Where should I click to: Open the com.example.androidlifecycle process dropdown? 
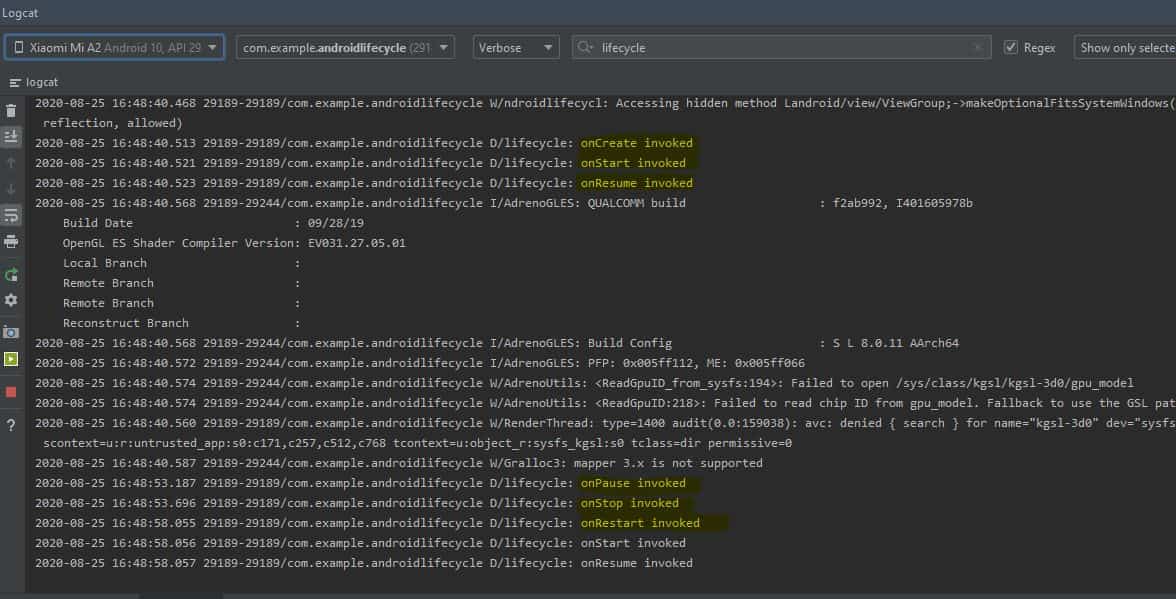click(x=345, y=47)
